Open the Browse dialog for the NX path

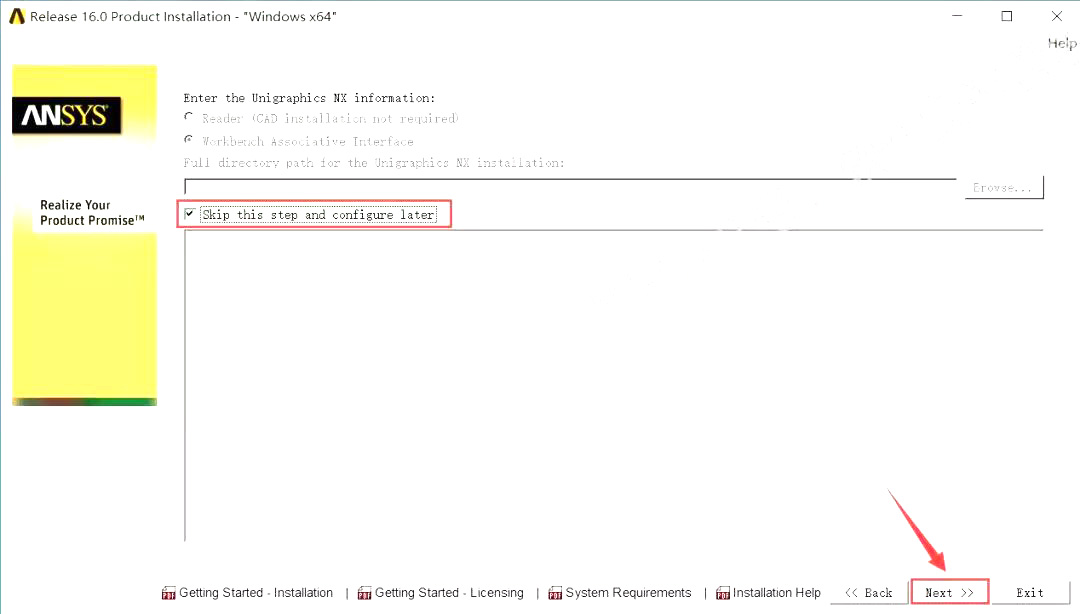tap(1003, 187)
